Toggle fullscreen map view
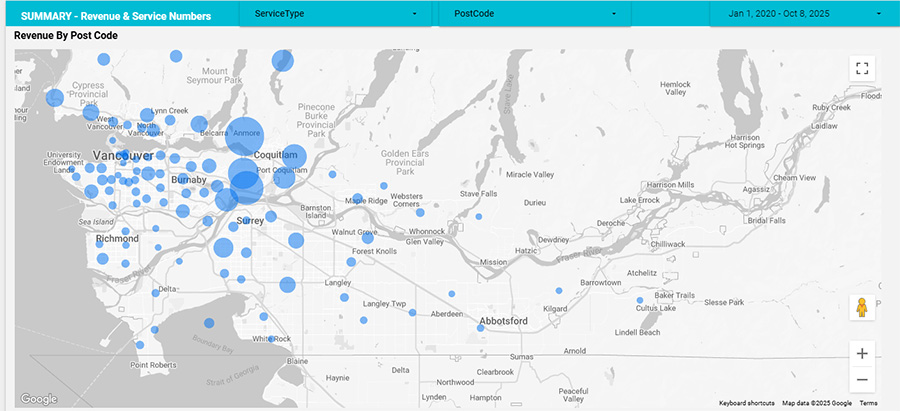 click(x=862, y=69)
